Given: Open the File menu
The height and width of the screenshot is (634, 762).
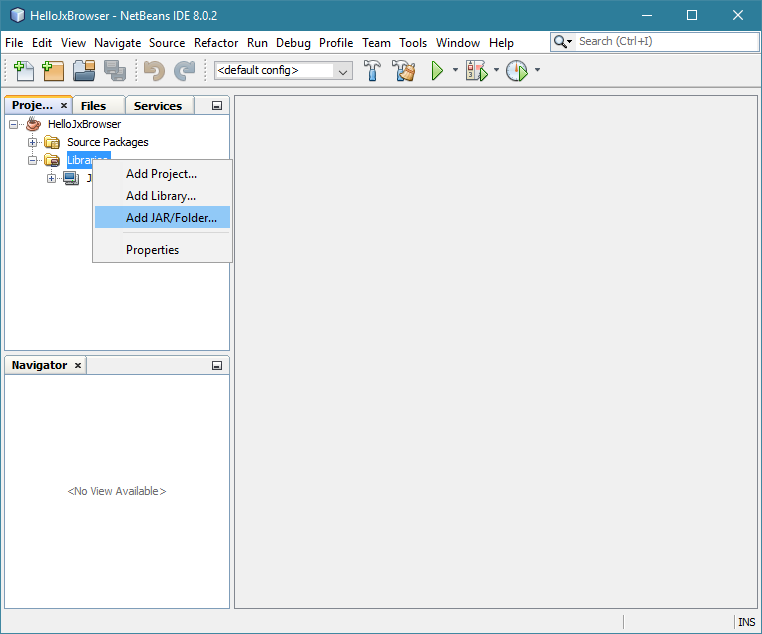Looking at the screenshot, I should coord(14,43).
